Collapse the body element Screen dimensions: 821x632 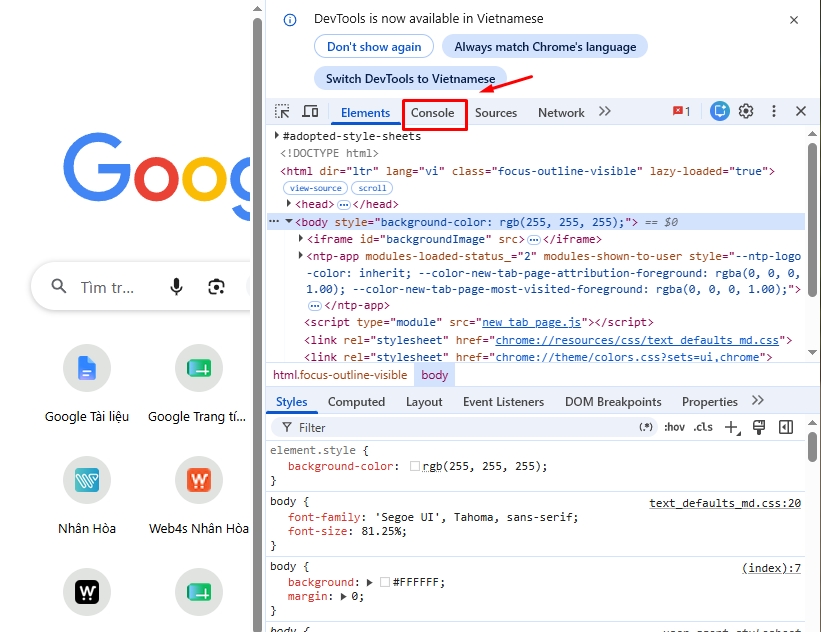pyautogui.click(x=289, y=221)
